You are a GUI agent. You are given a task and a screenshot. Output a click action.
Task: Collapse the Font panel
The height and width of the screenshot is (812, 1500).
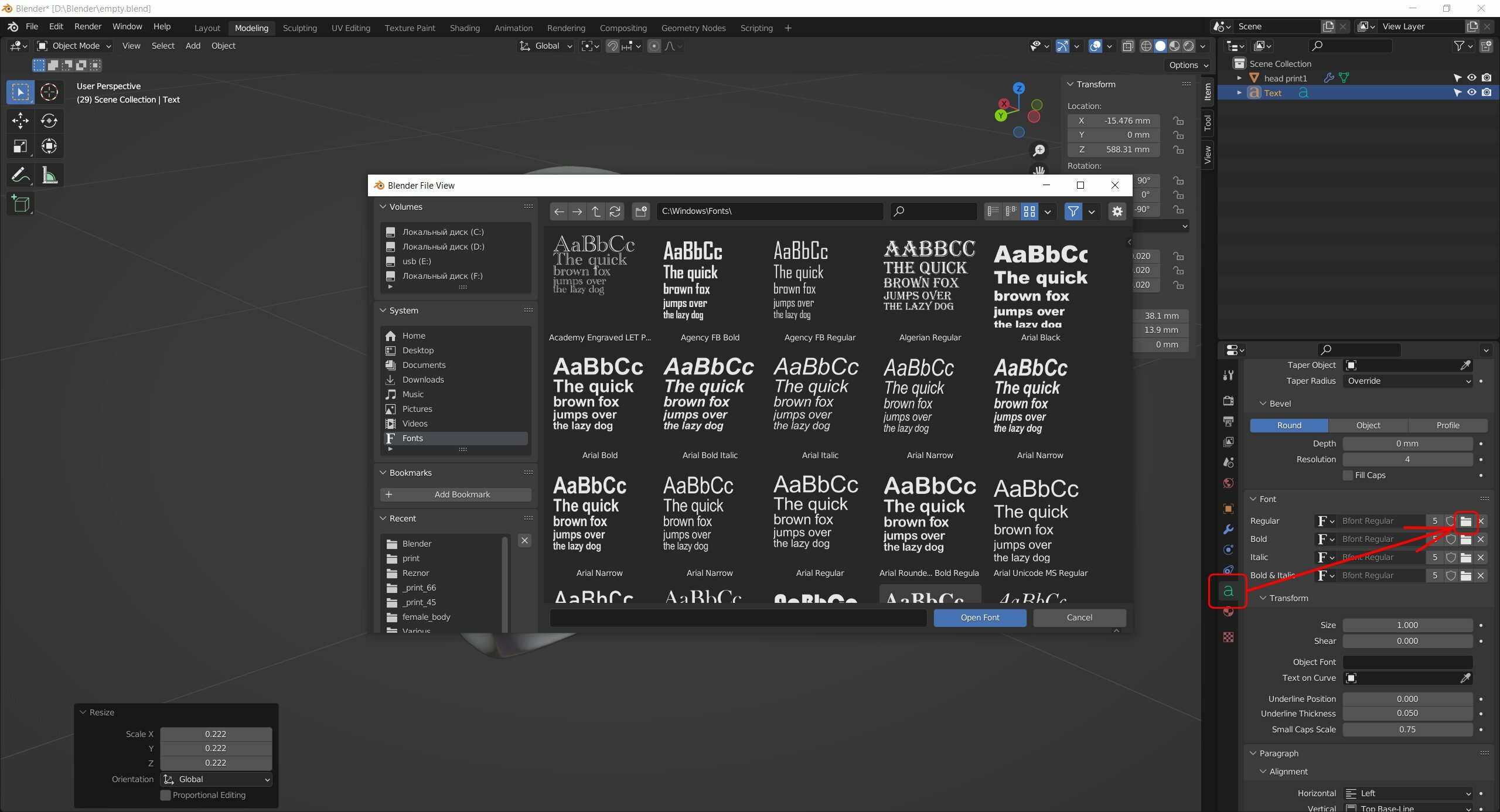point(1253,499)
